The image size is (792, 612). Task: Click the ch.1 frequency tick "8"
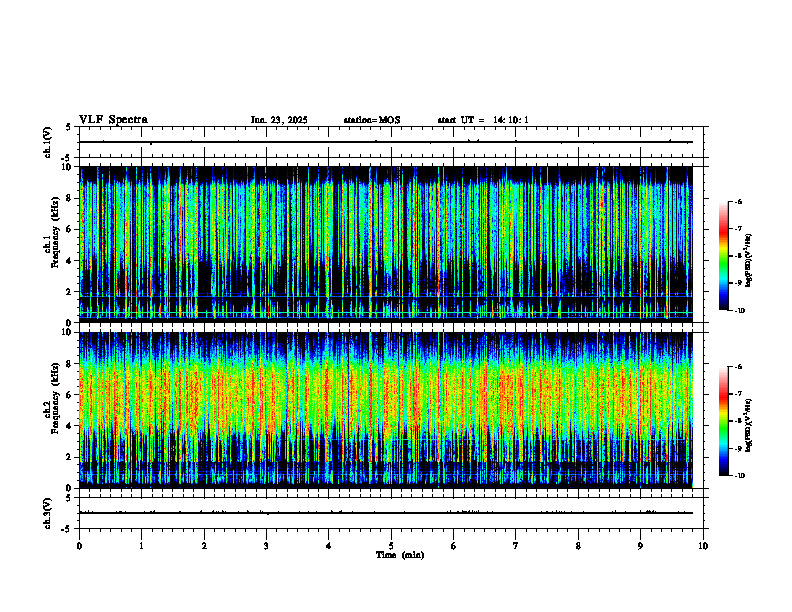click(x=69, y=198)
